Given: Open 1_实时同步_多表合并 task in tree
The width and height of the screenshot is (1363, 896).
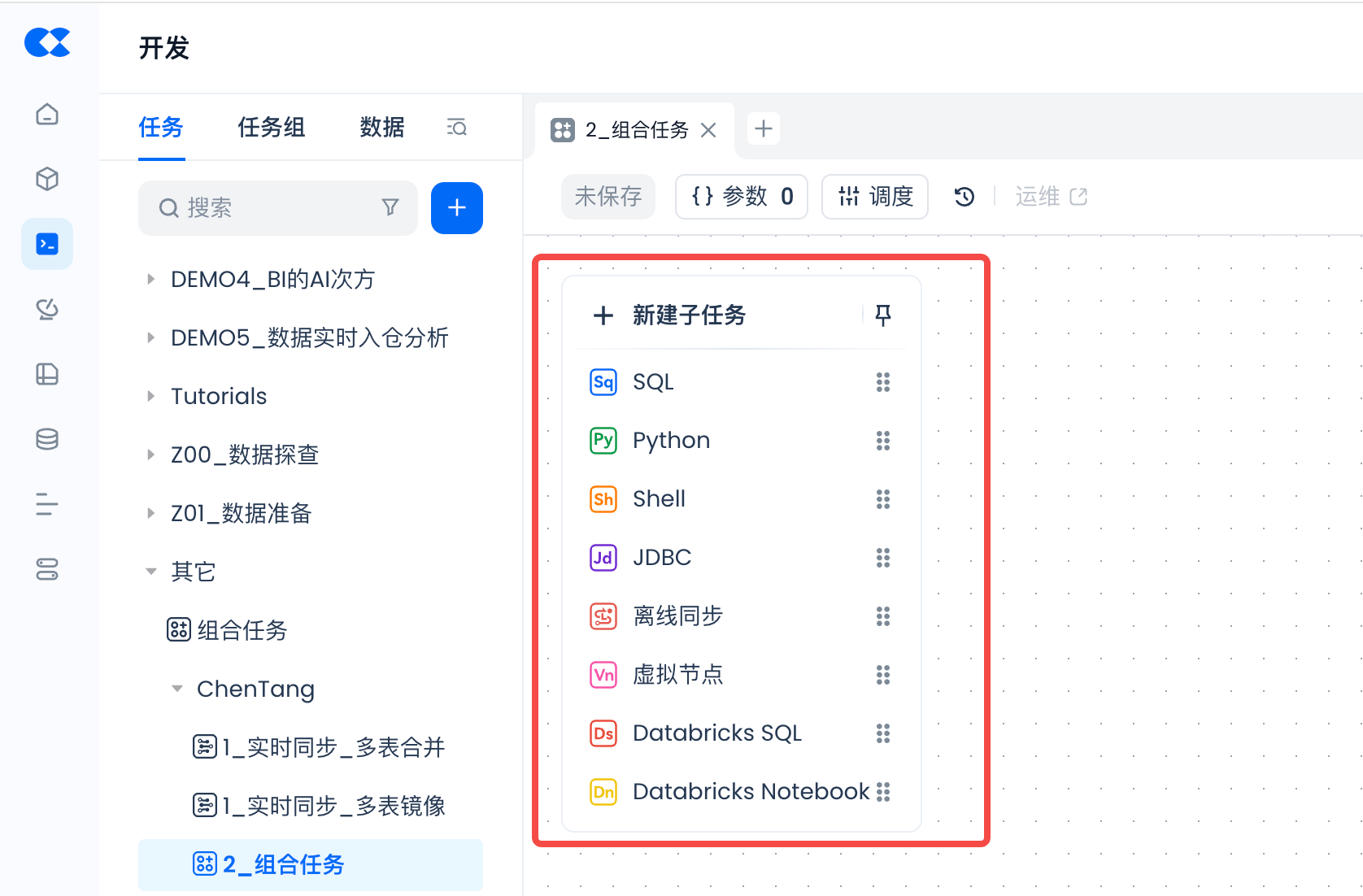Looking at the screenshot, I should [333, 747].
